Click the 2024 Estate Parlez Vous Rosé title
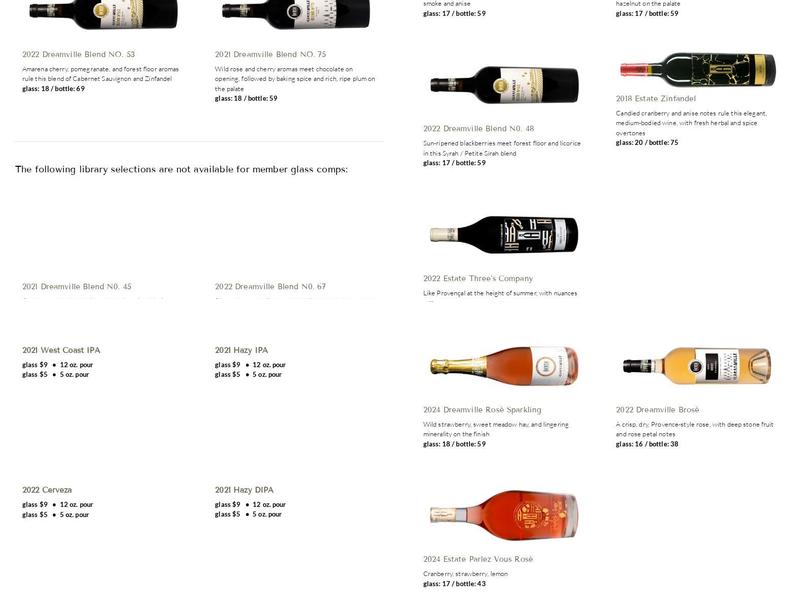 (478, 560)
